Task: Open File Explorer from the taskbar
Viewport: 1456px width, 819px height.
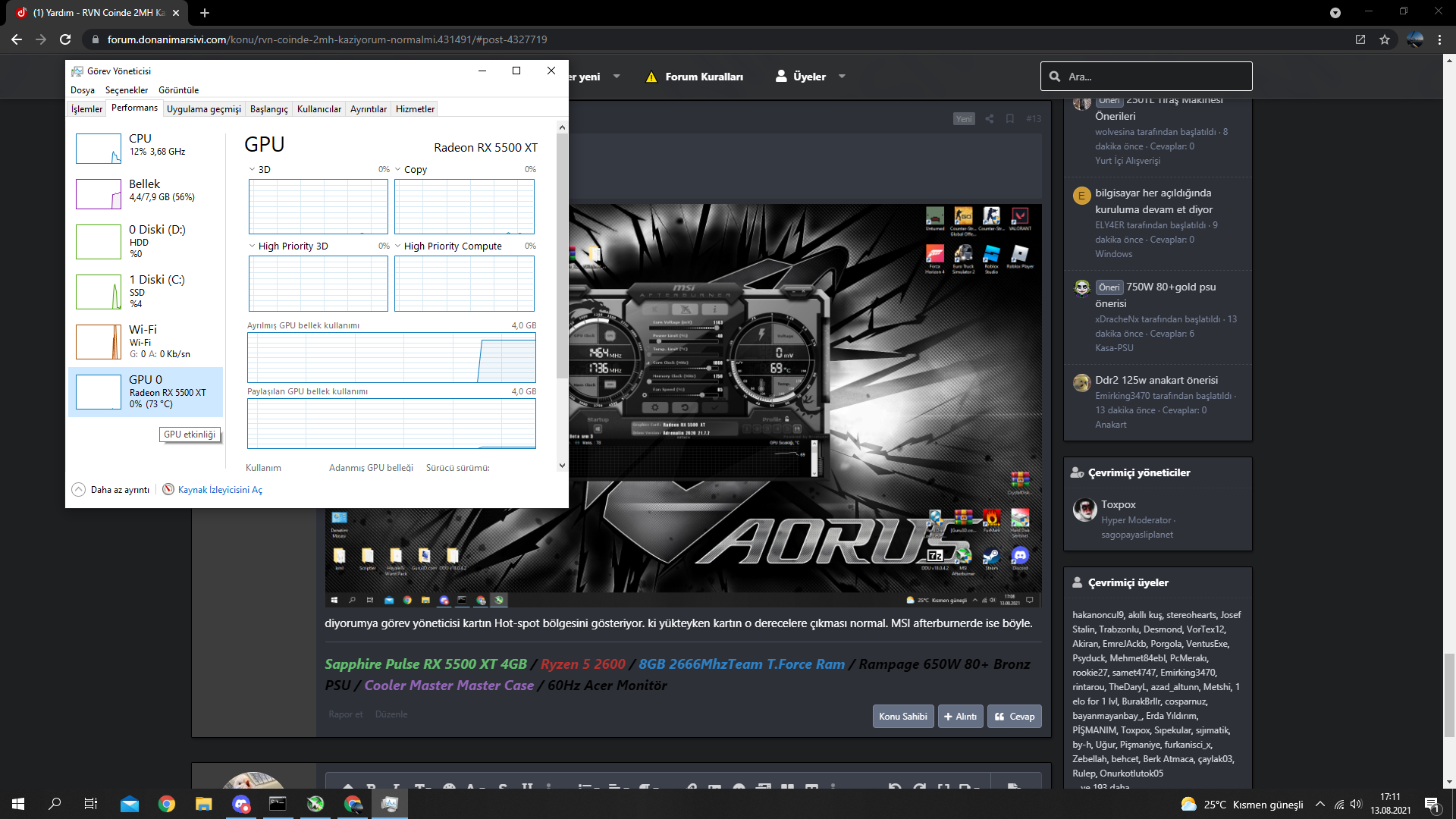Action: click(203, 804)
